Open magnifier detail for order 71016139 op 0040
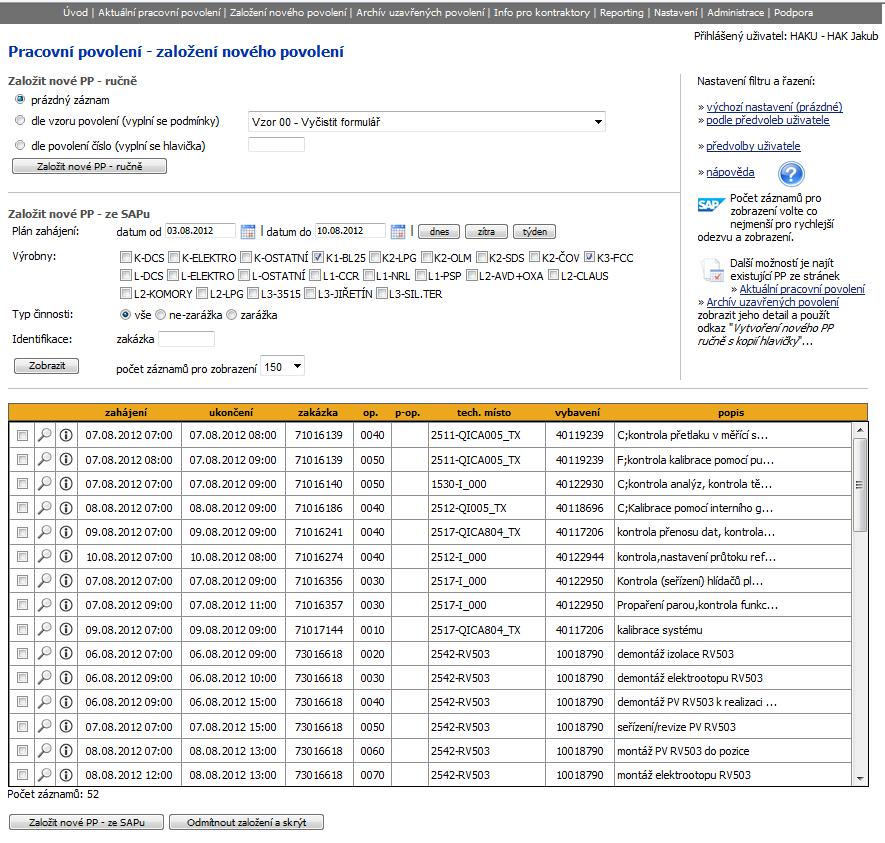 click(x=45, y=435)
